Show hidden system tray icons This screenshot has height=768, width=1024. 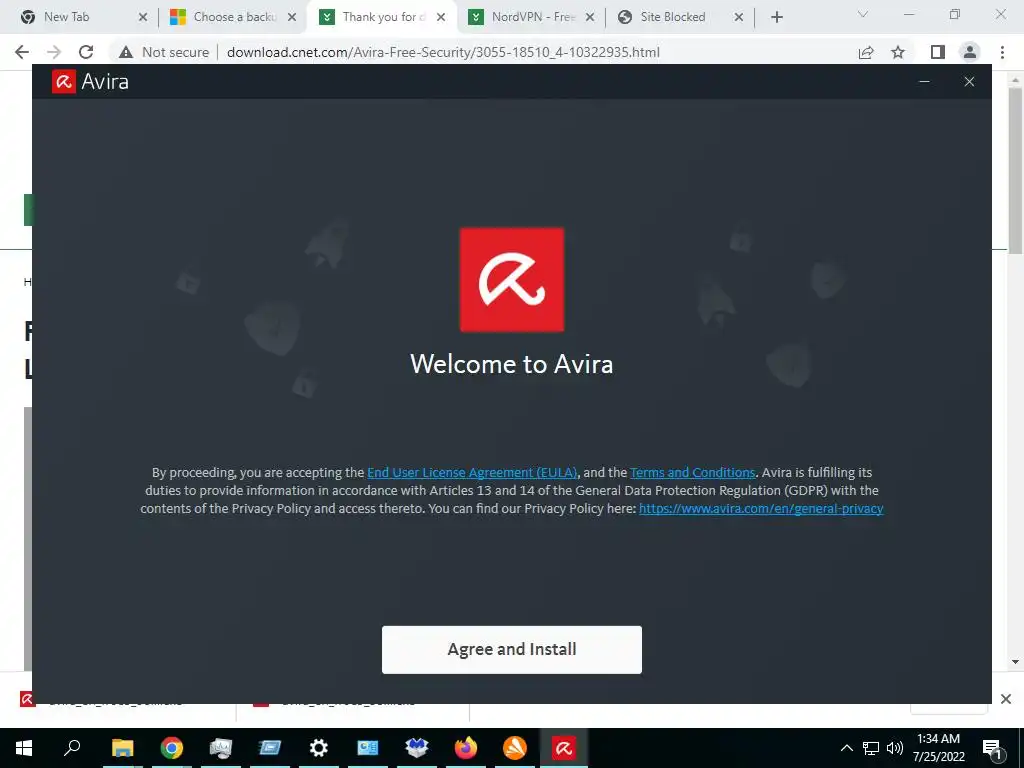tap(846, 748)
